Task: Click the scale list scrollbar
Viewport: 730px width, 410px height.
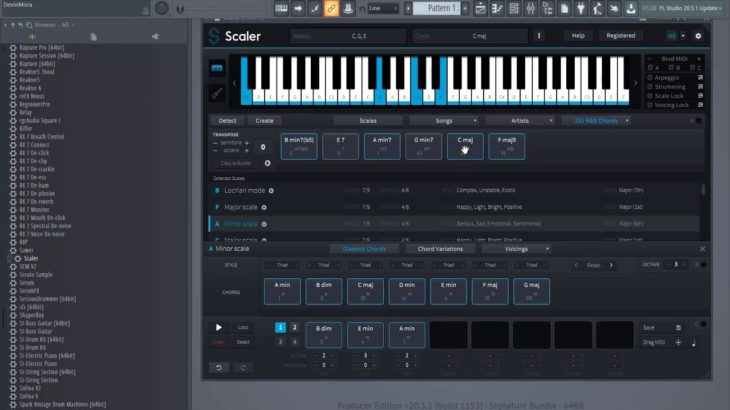Action: click(x=703, y=189)
